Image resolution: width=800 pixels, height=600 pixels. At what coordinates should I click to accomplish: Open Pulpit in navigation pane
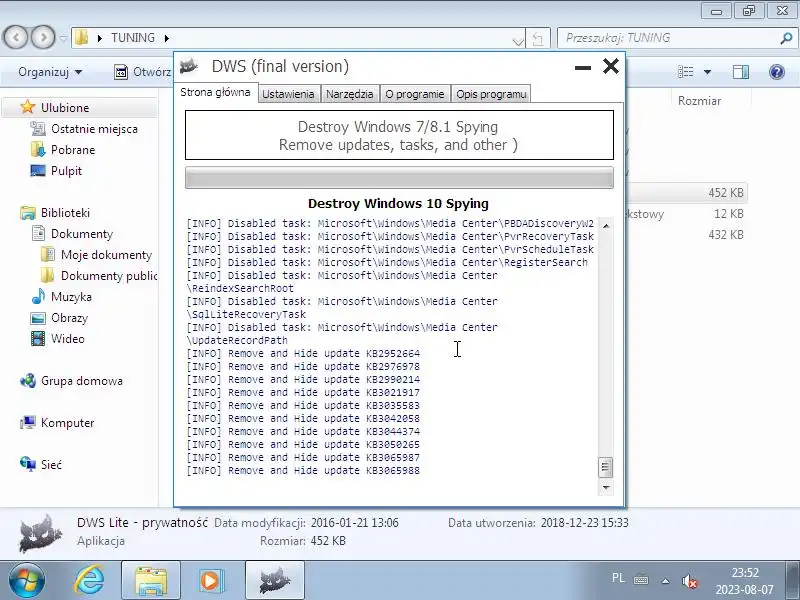[66, 170]
